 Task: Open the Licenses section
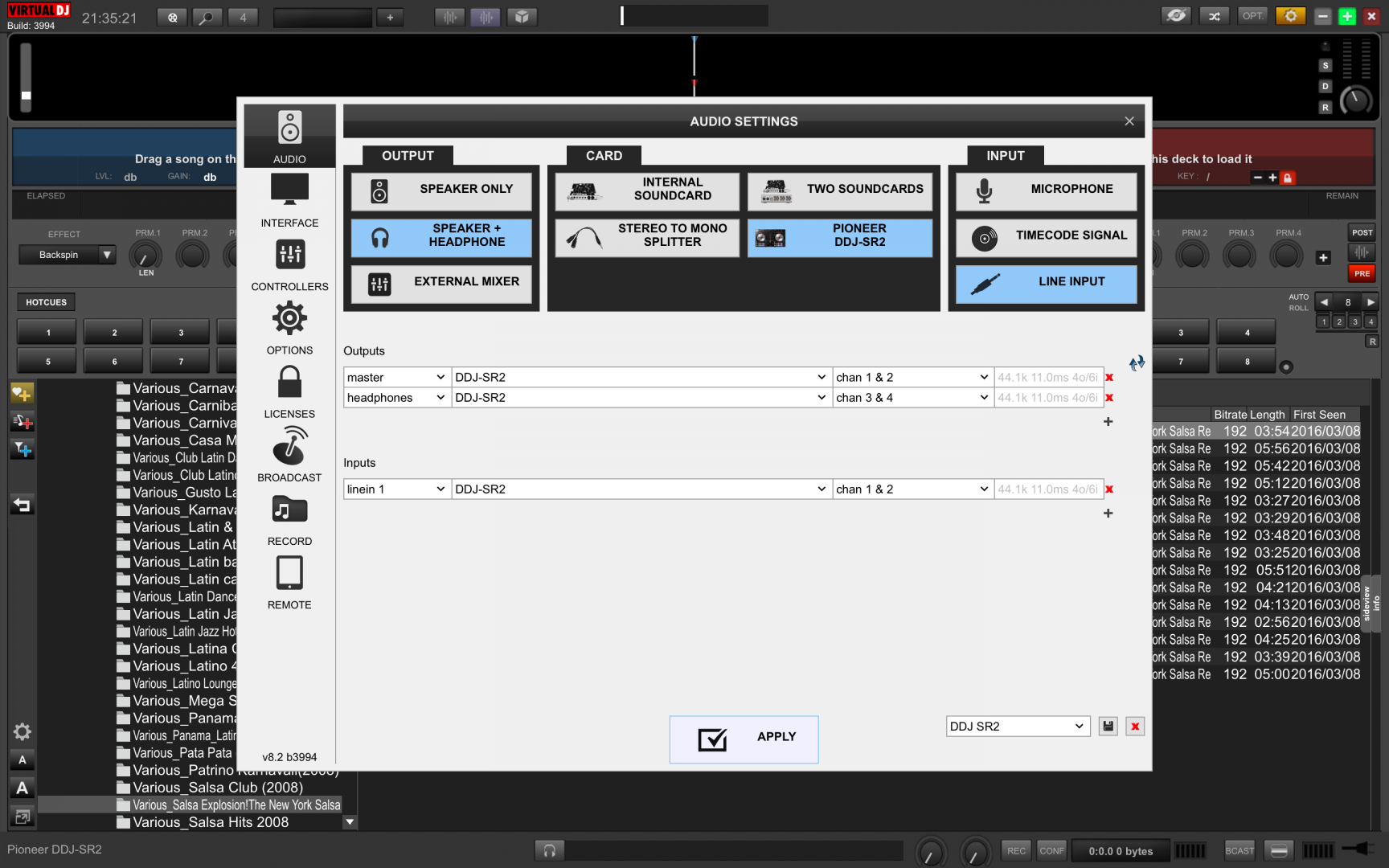[289, 391]
